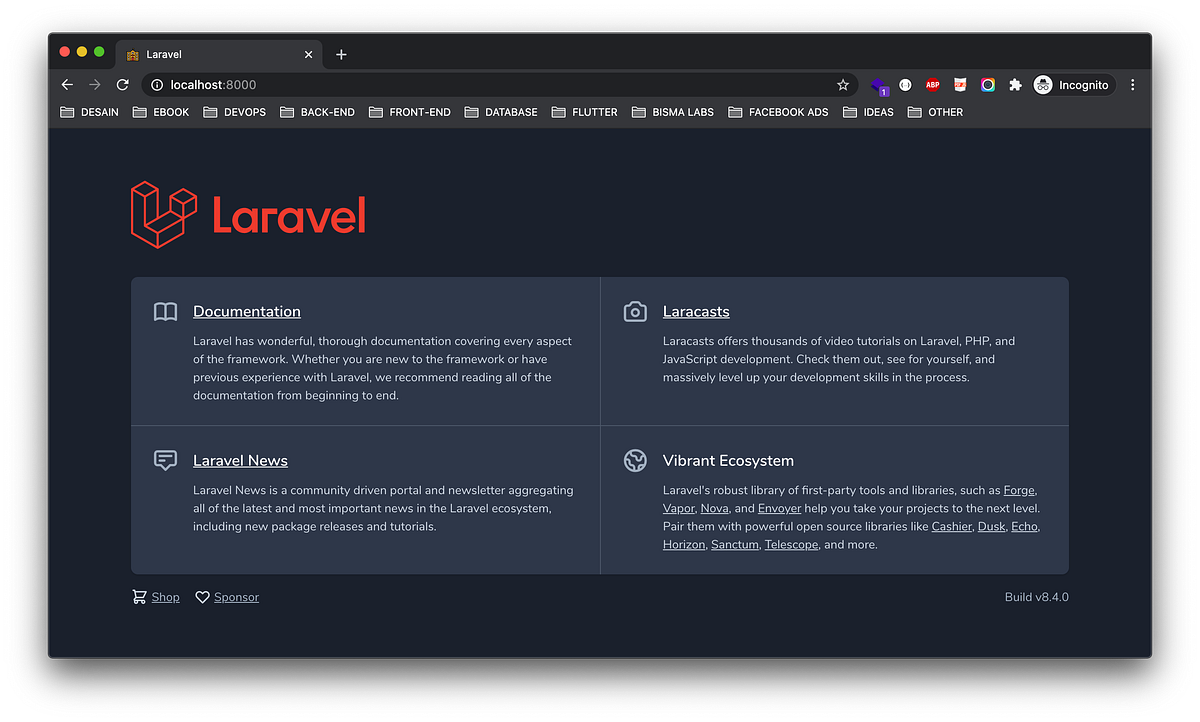Click the globe icon for Vibrant Ecosystem
This screenshot has width=1200, height=722.
635,461
